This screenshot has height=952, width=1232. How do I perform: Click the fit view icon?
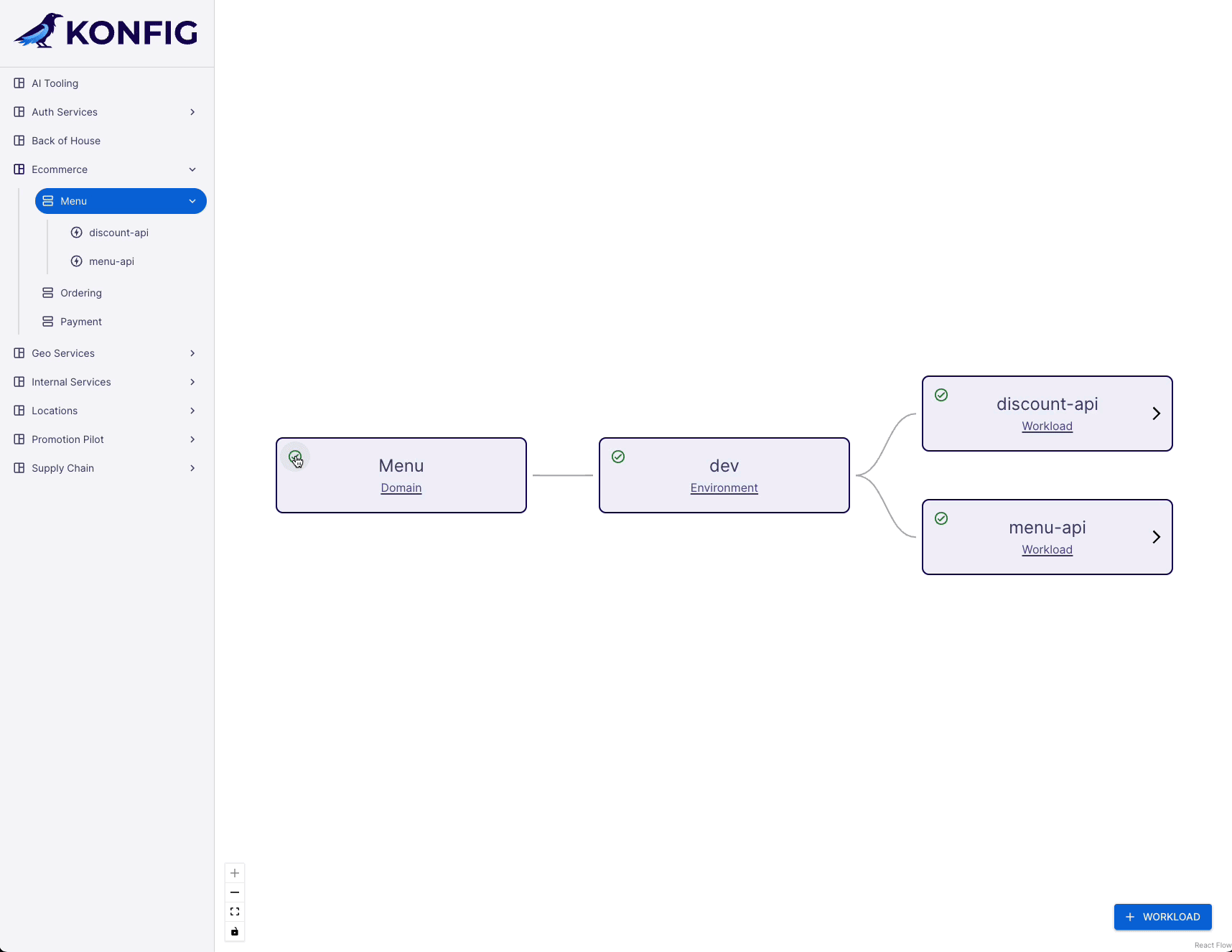235,912
